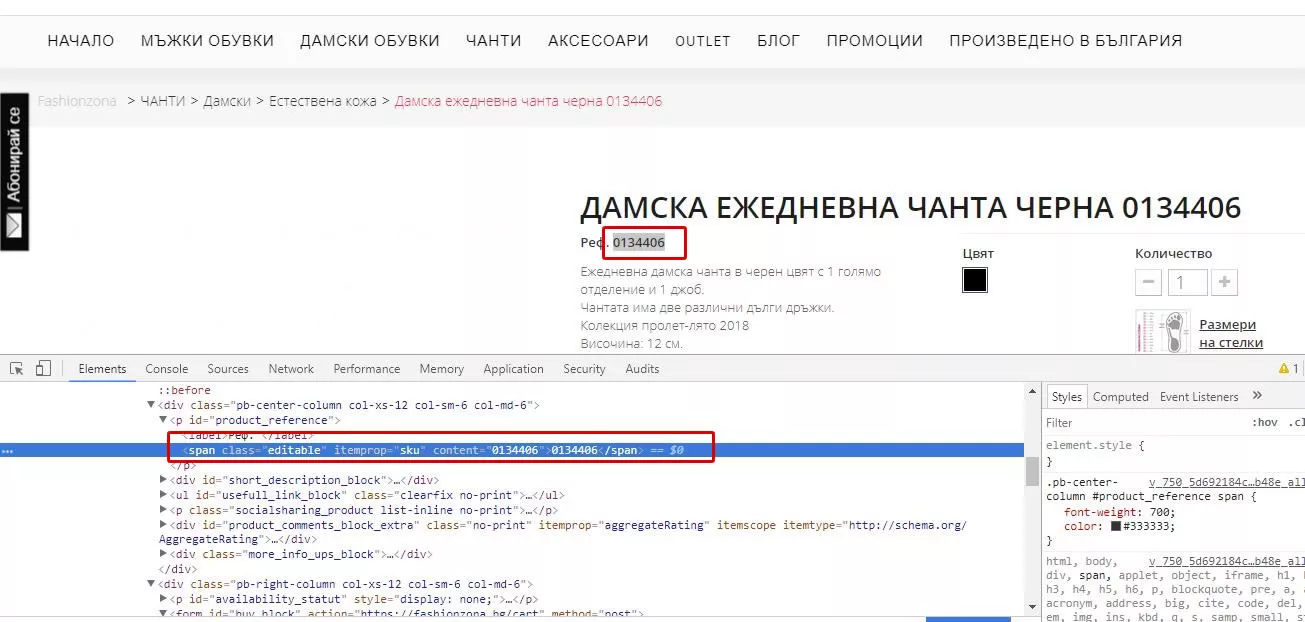Open the МЪЖКИ ОБУВКИ menu
Screen dimensions: 1305x622
(207, 41)
